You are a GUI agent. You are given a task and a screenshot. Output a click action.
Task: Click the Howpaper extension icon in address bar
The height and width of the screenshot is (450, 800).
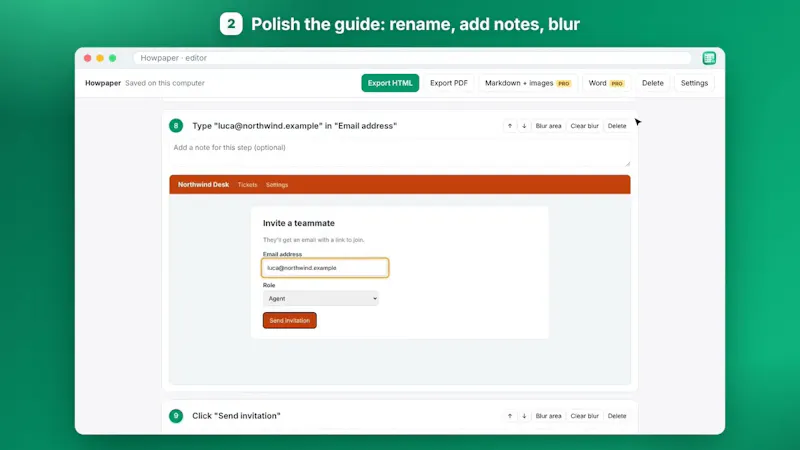point(709,58)
